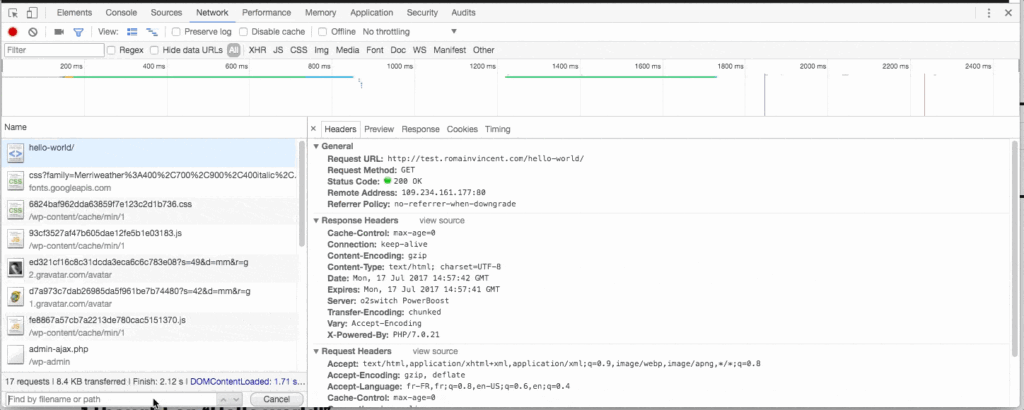Viewport: 1024px width, 410px height.
Task: Click file icon next to admin-ajax.php
Action: pyautogui.click(x=16, y=355)
